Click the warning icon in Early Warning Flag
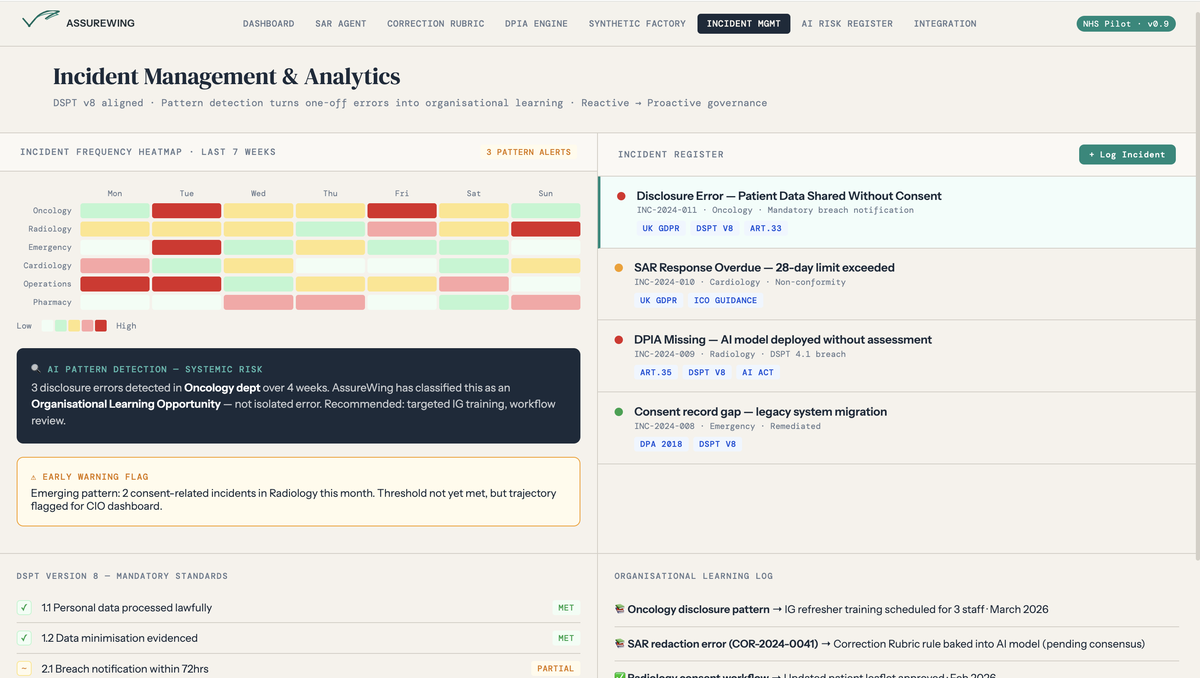This screenshot has width=1200, height=678. [34, 477]
